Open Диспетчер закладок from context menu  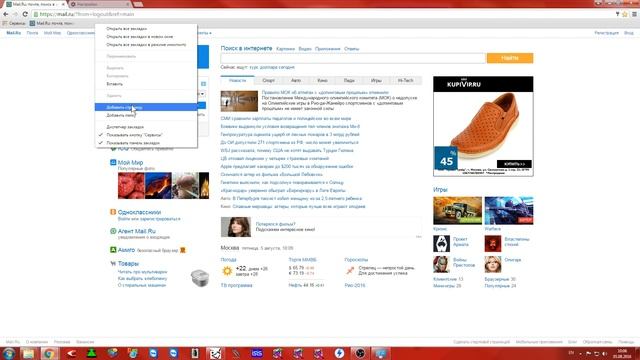tap(146, 127)
